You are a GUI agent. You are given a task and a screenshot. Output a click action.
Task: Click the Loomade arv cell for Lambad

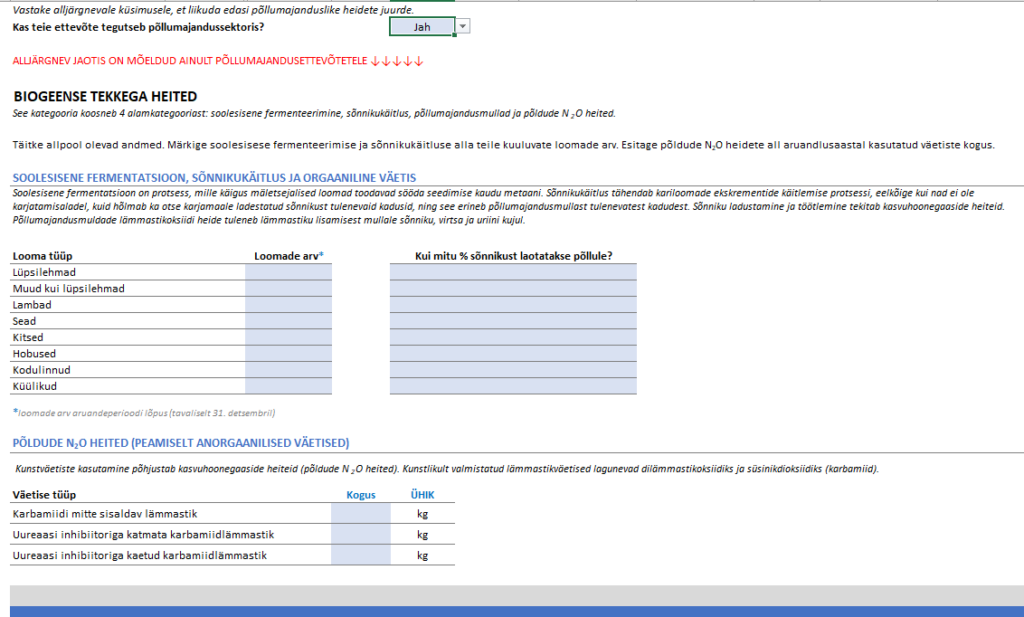[x=288, y=305]
